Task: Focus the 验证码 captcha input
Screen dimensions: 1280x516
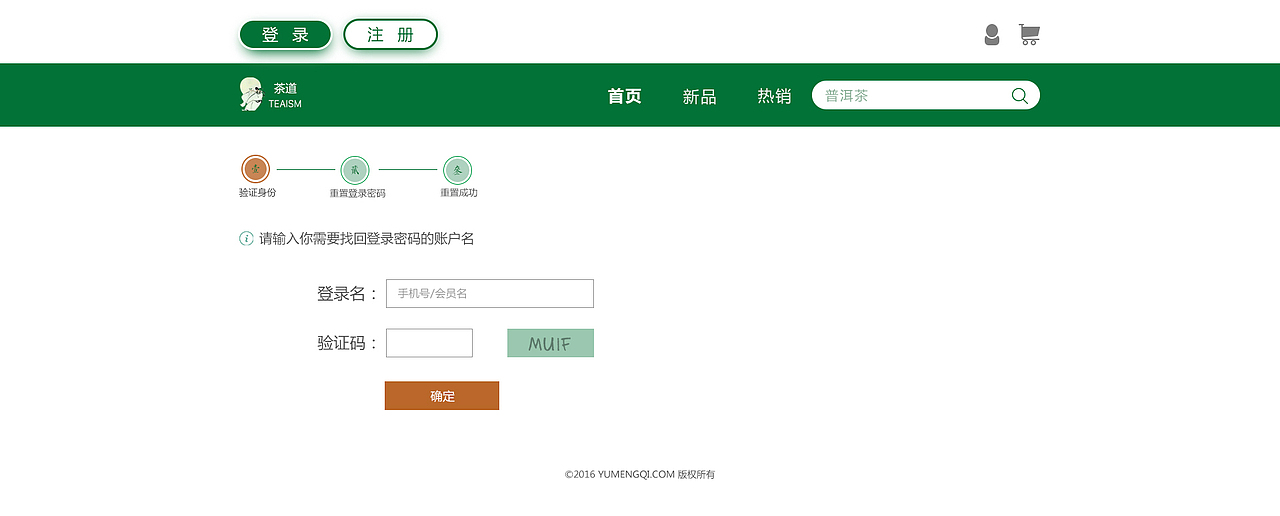Action: tap(429, 343)
